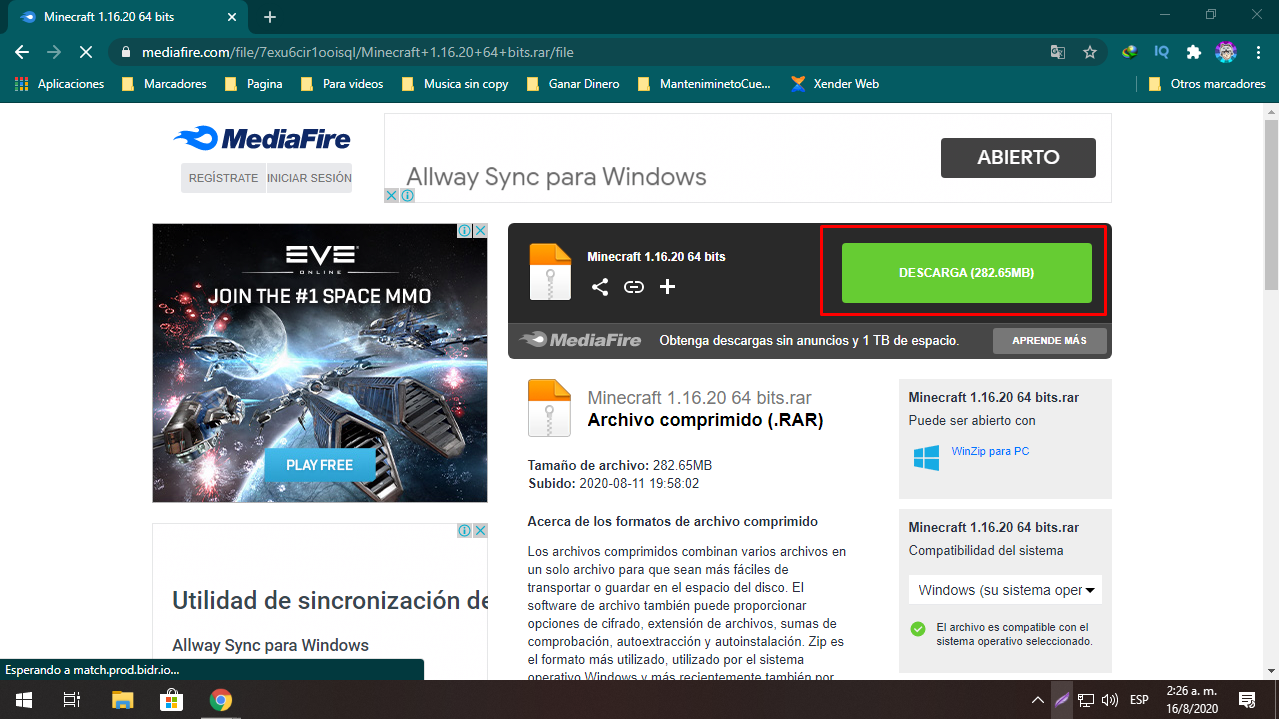This screenshot has width=1279, height=719.
Task: Click the Windows logo next to WinZip
Action: (x=926, y=458)
